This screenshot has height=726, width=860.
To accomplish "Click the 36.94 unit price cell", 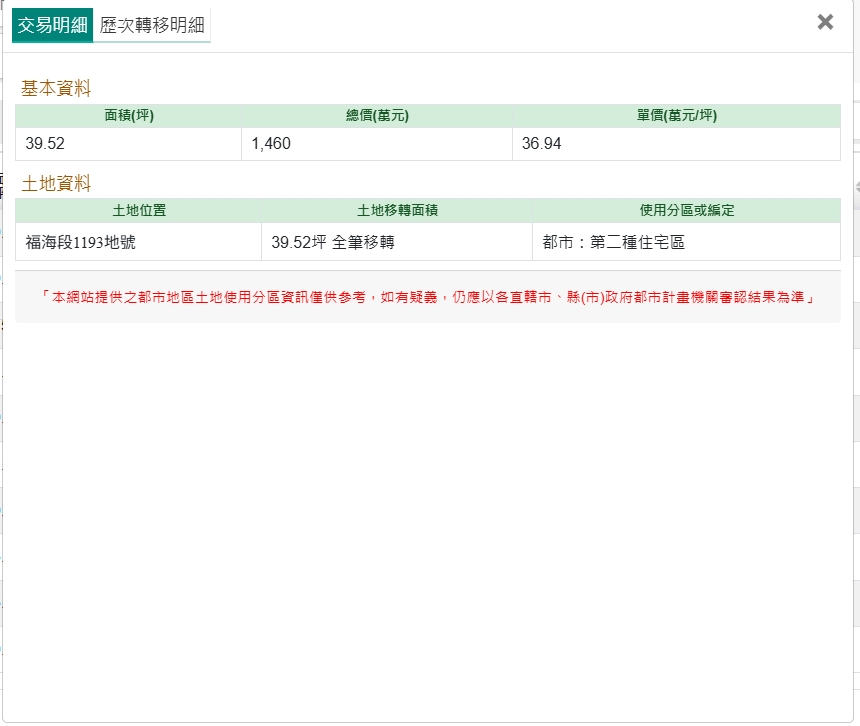I will (542, 144).
